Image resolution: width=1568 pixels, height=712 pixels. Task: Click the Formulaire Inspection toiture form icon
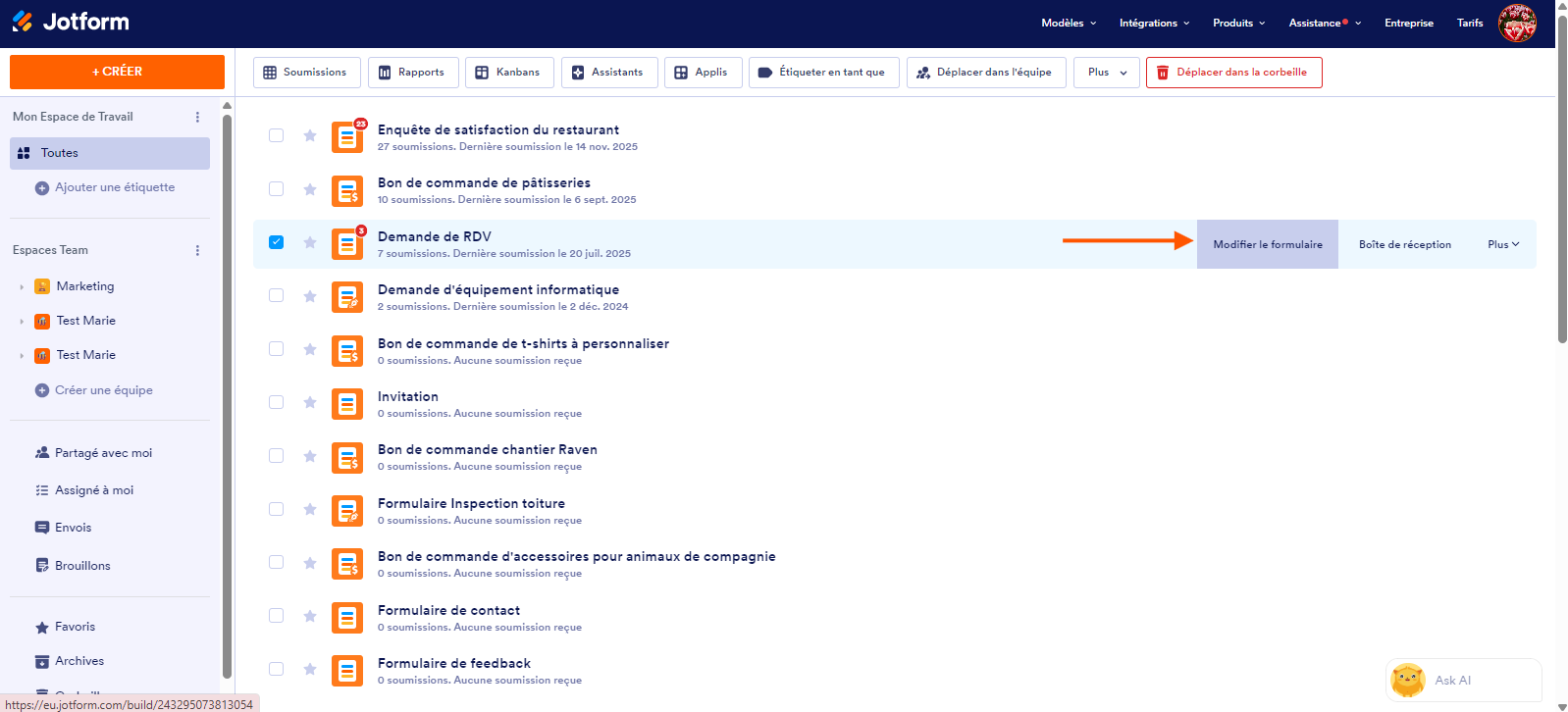pos(347,511)
